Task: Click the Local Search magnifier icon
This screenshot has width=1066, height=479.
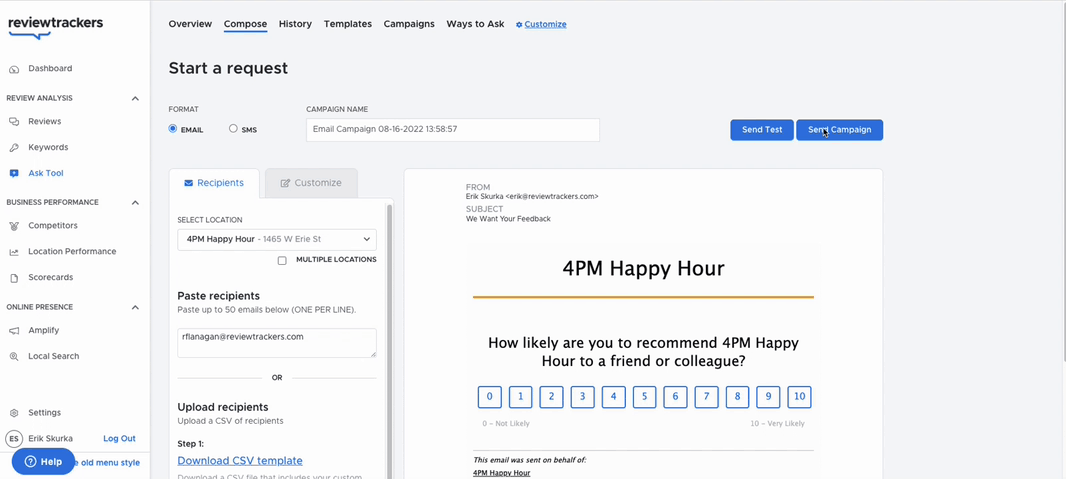Action: (x=14, y=357)
